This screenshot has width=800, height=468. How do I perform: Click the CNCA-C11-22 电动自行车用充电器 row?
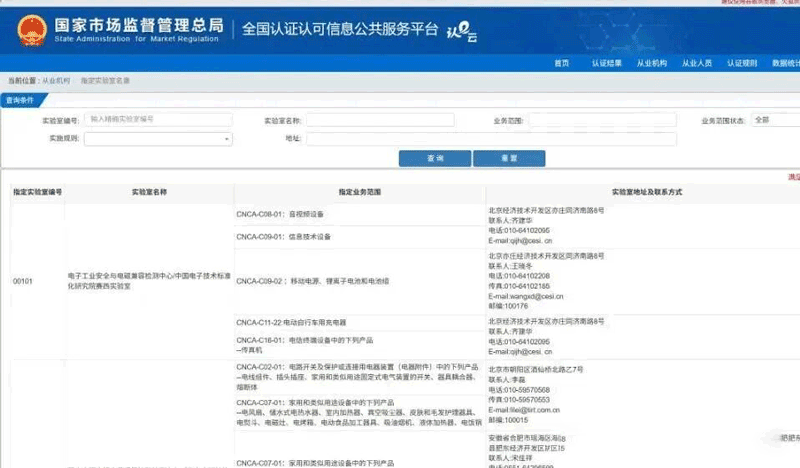[x=360, y=323]
